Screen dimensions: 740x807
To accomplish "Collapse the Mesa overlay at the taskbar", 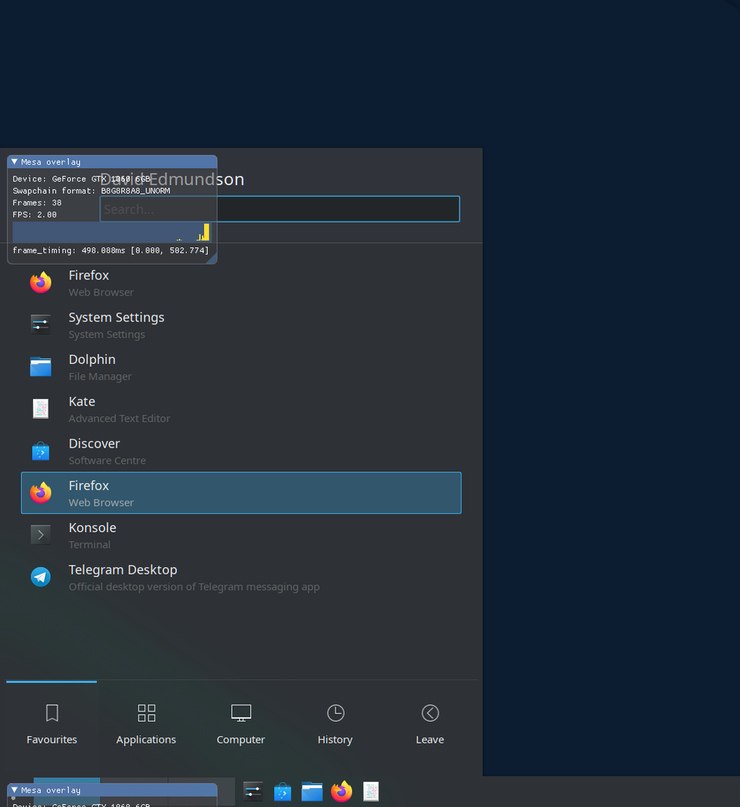I will (x=14, y=790).
